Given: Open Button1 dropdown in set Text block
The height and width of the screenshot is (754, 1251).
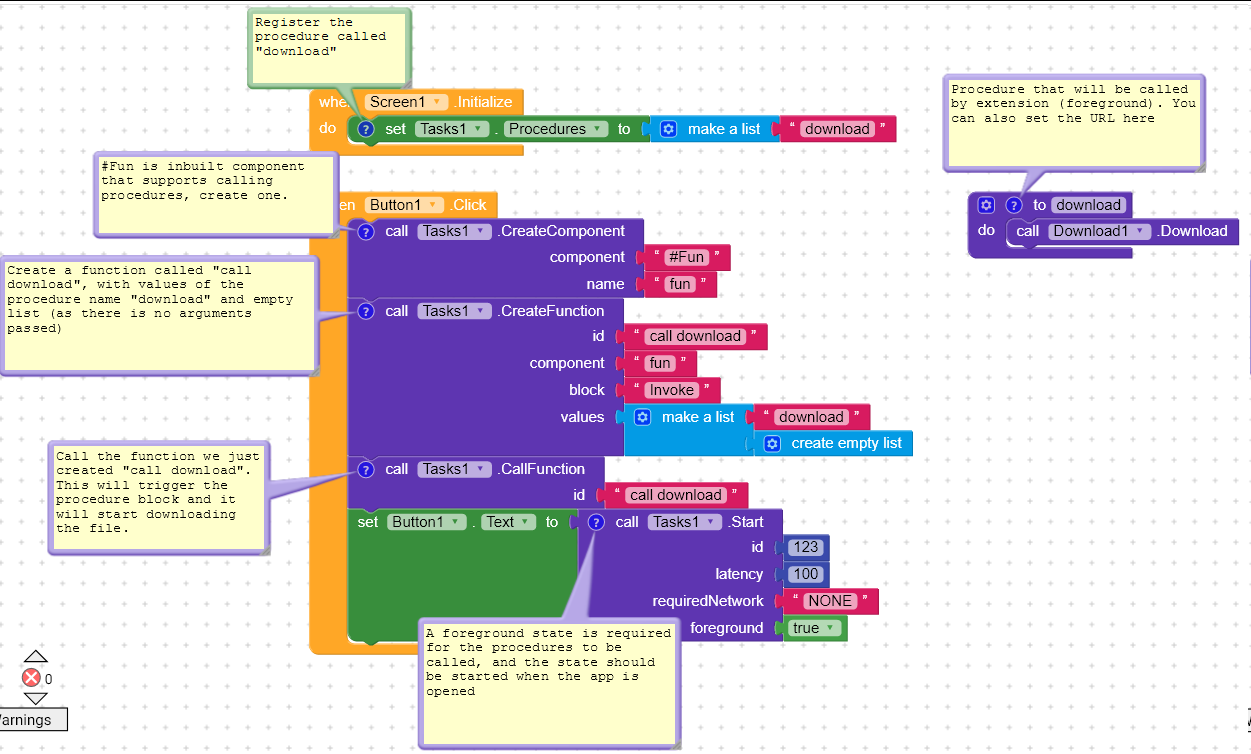Looking at the screenshot, I should pyautogui.click(x=427, y=522).
